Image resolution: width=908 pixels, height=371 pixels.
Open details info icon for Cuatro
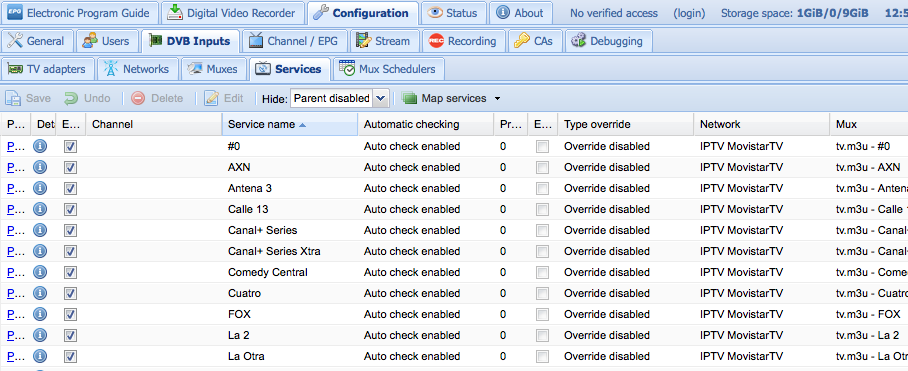(40, 293)
